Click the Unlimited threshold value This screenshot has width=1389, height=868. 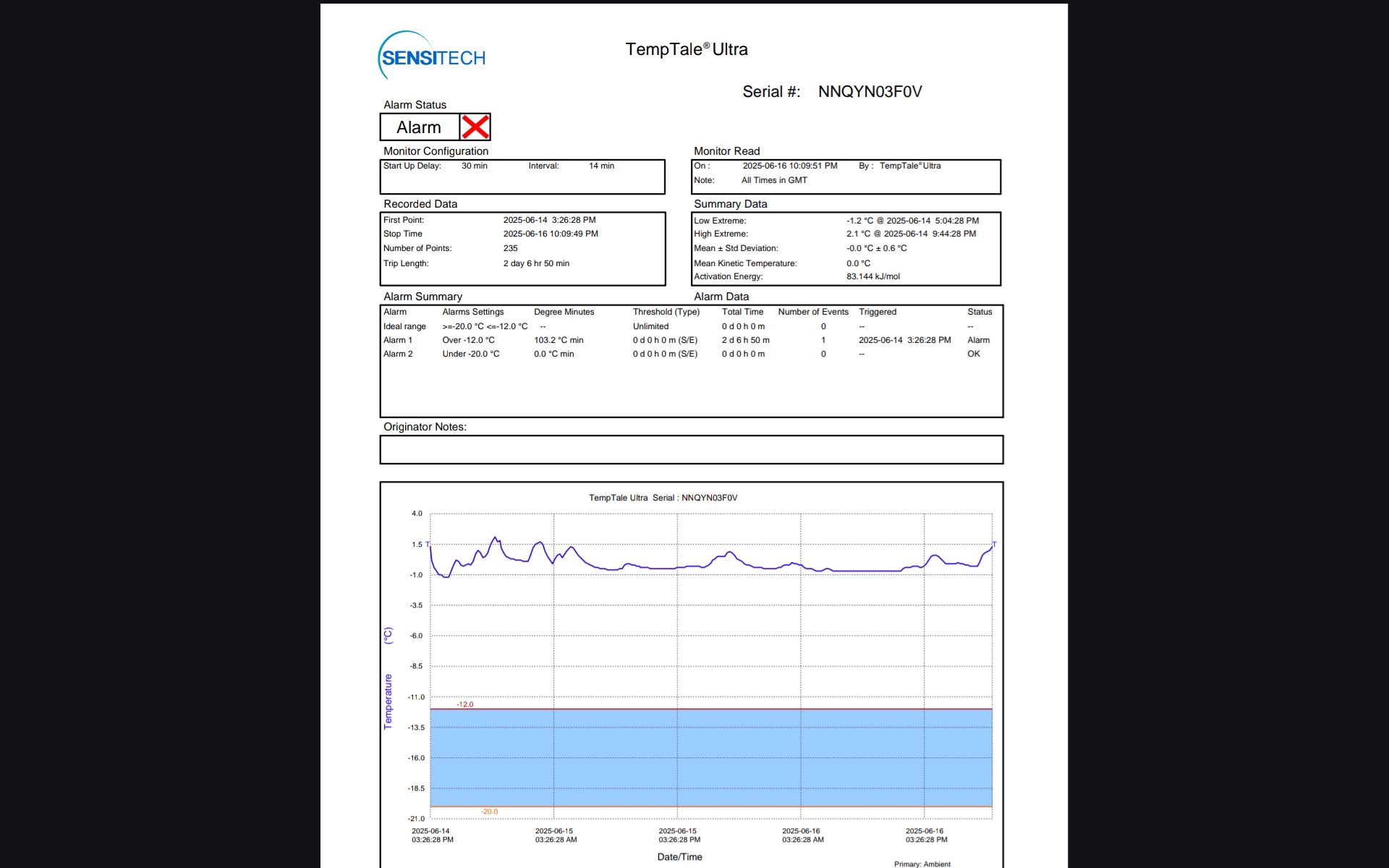pyautogui.click(x=650, y=326)
